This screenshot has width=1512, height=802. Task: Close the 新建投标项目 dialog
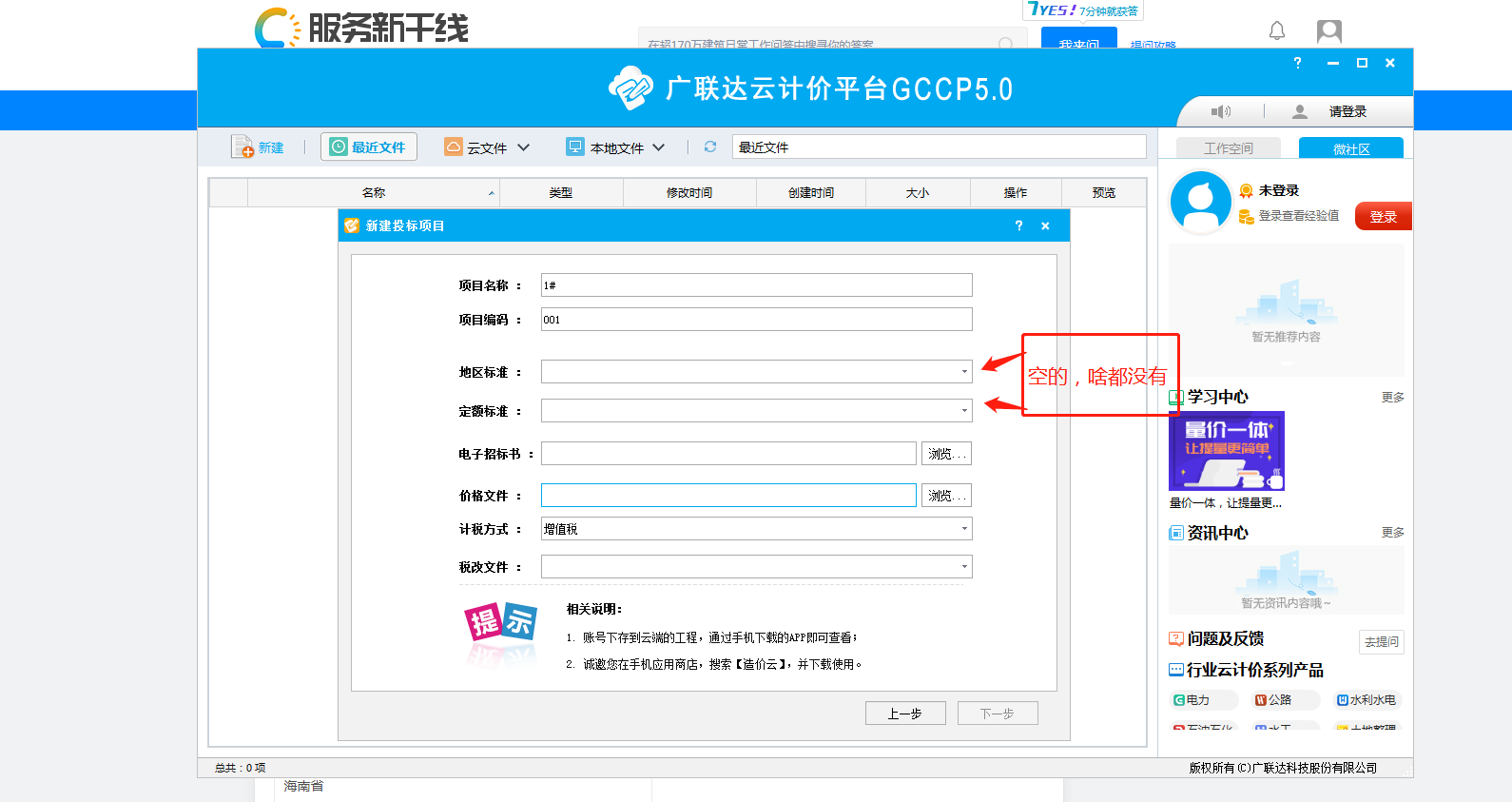[1045, 225]
